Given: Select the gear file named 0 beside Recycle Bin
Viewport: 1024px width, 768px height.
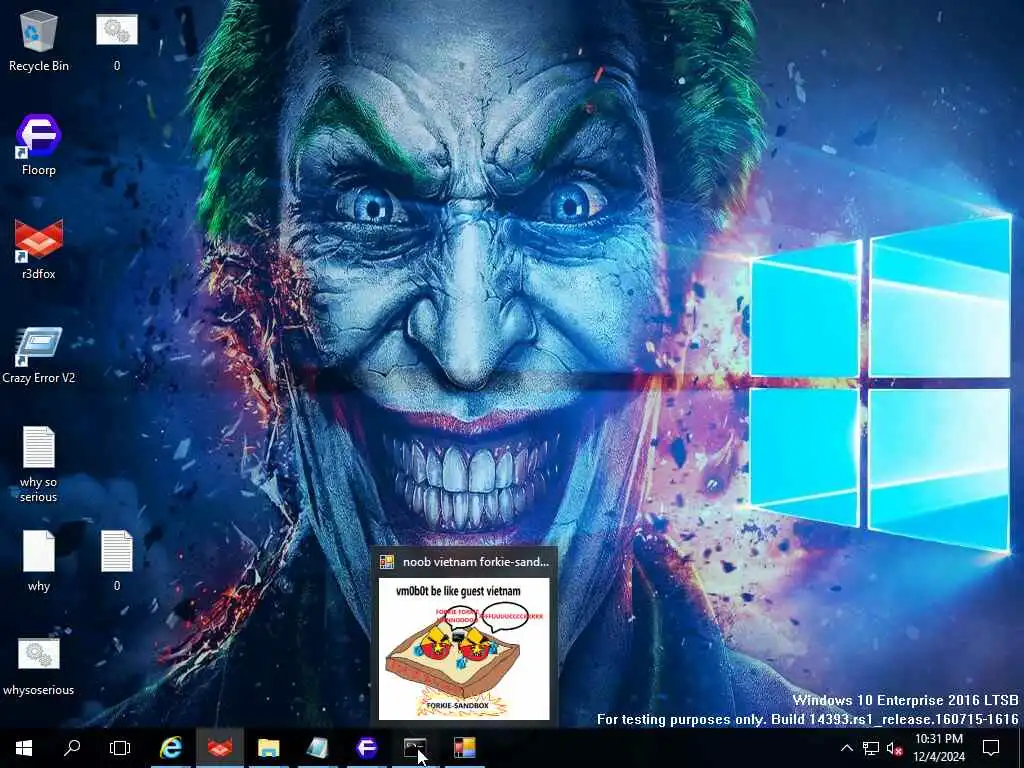Looking at the screenshot, I should coord(117,40).
